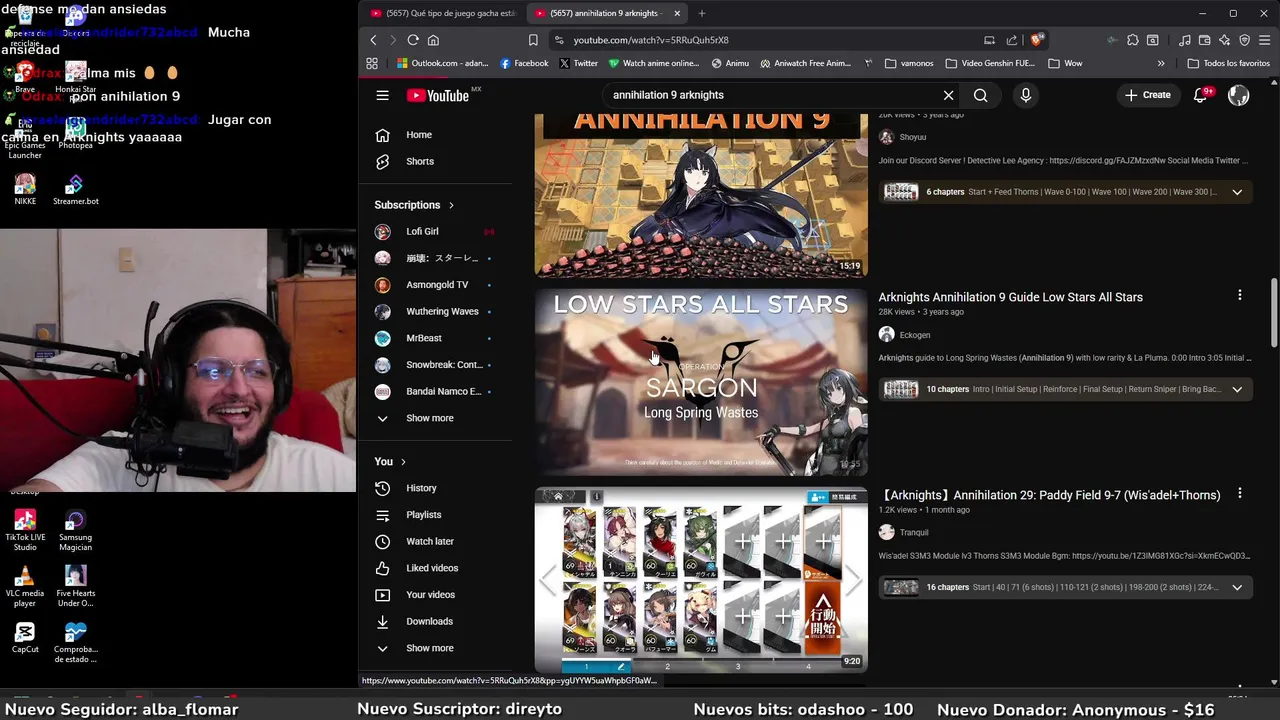Open a new browser tab

click(x=701, y=13)
